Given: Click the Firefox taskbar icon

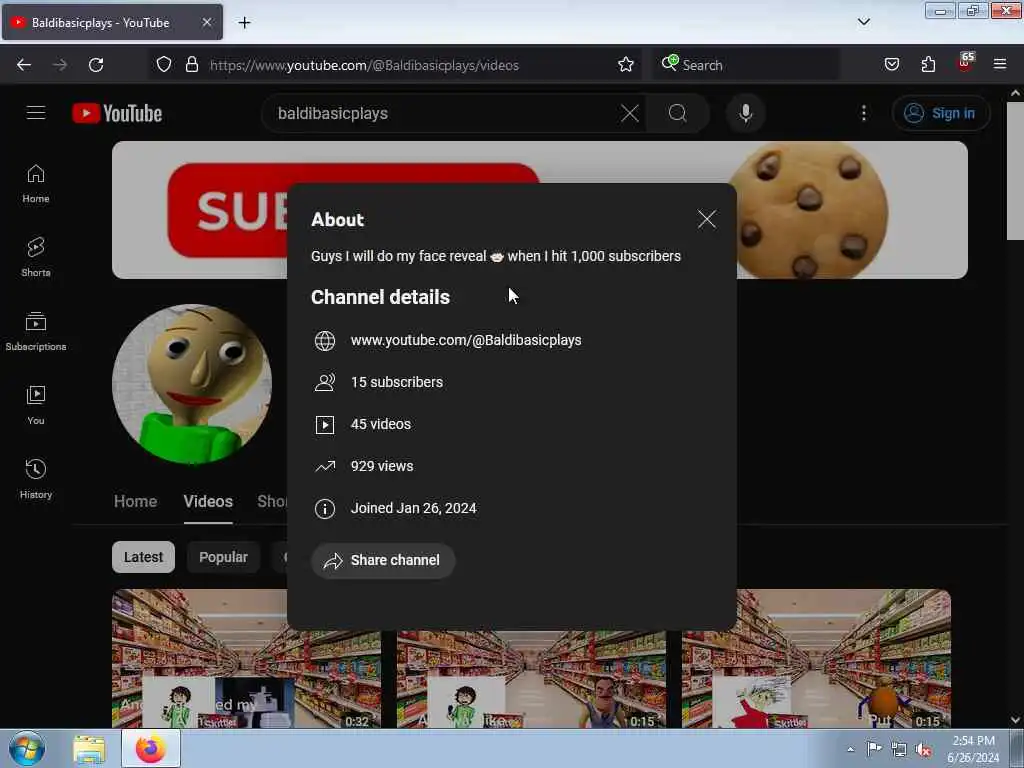Looking at the screenshot, I should coord(151,749).
